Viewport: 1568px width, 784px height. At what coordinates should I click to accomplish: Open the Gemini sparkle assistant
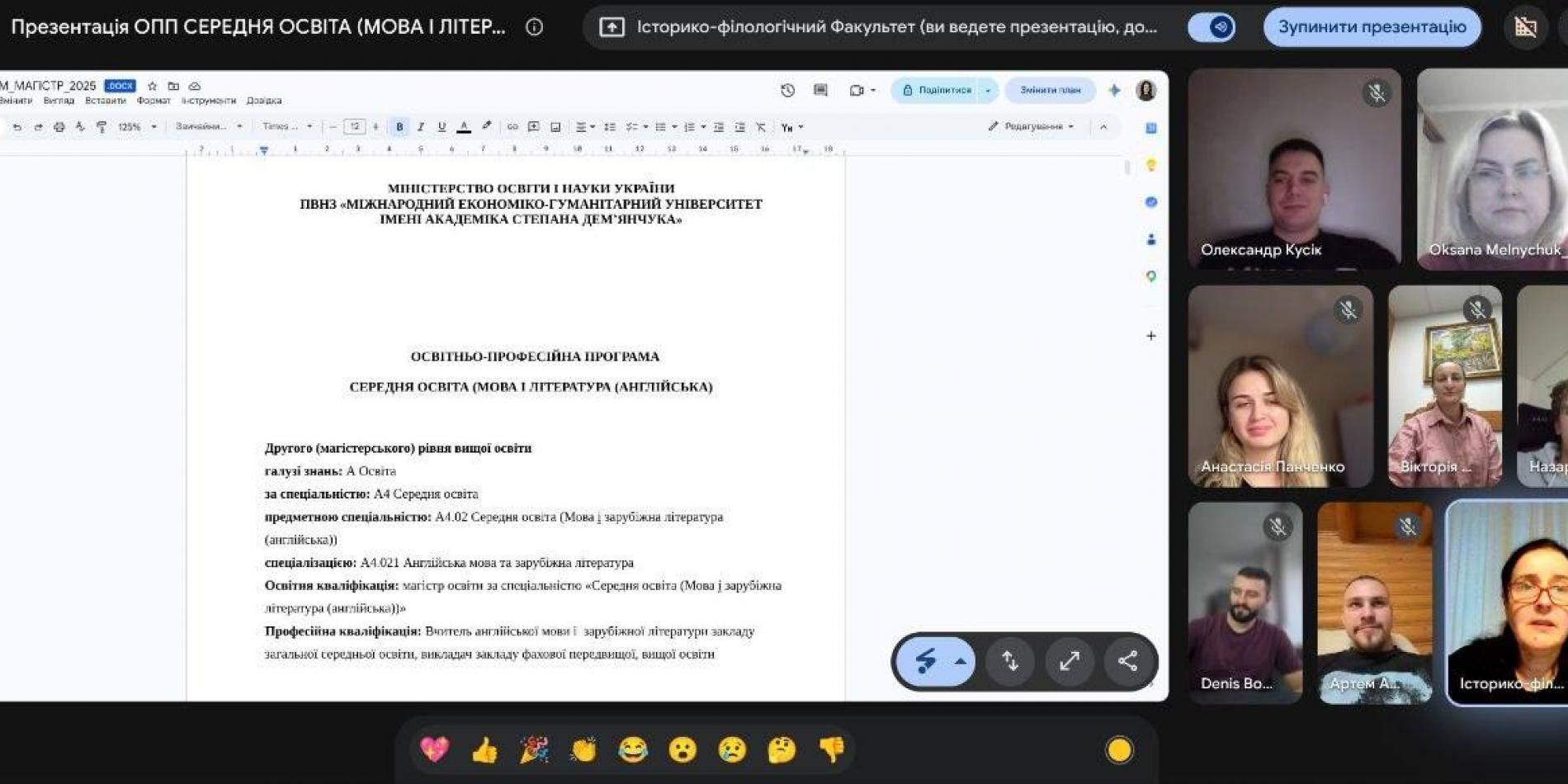pyautogui.click(x=1114, y=90)
